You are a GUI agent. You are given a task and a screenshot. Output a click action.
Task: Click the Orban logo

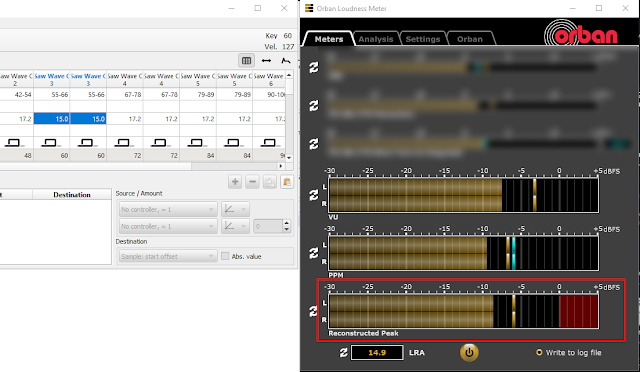click(x=581, y=33)
